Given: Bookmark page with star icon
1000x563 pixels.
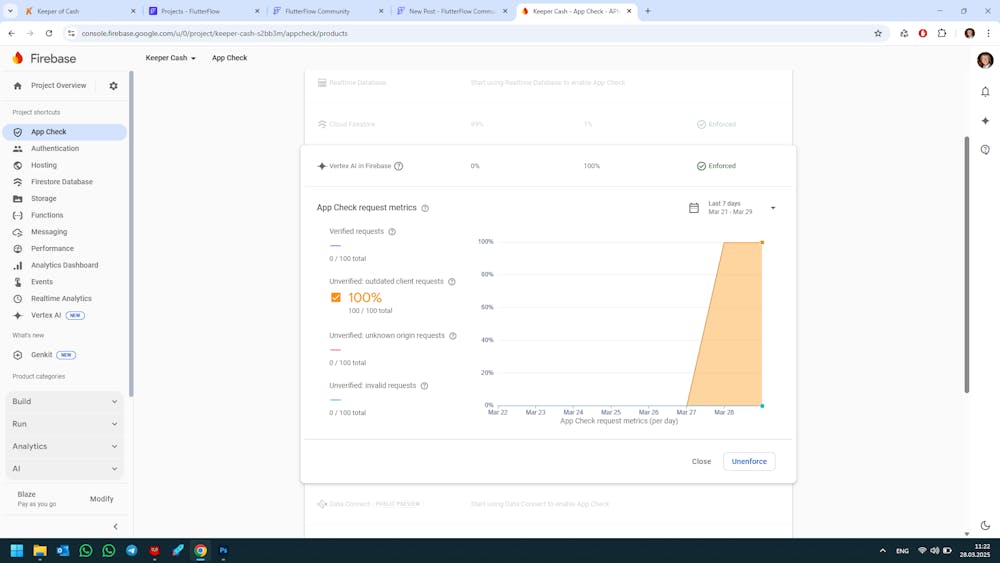Looking at the screenshot, I should pos(878,33).
